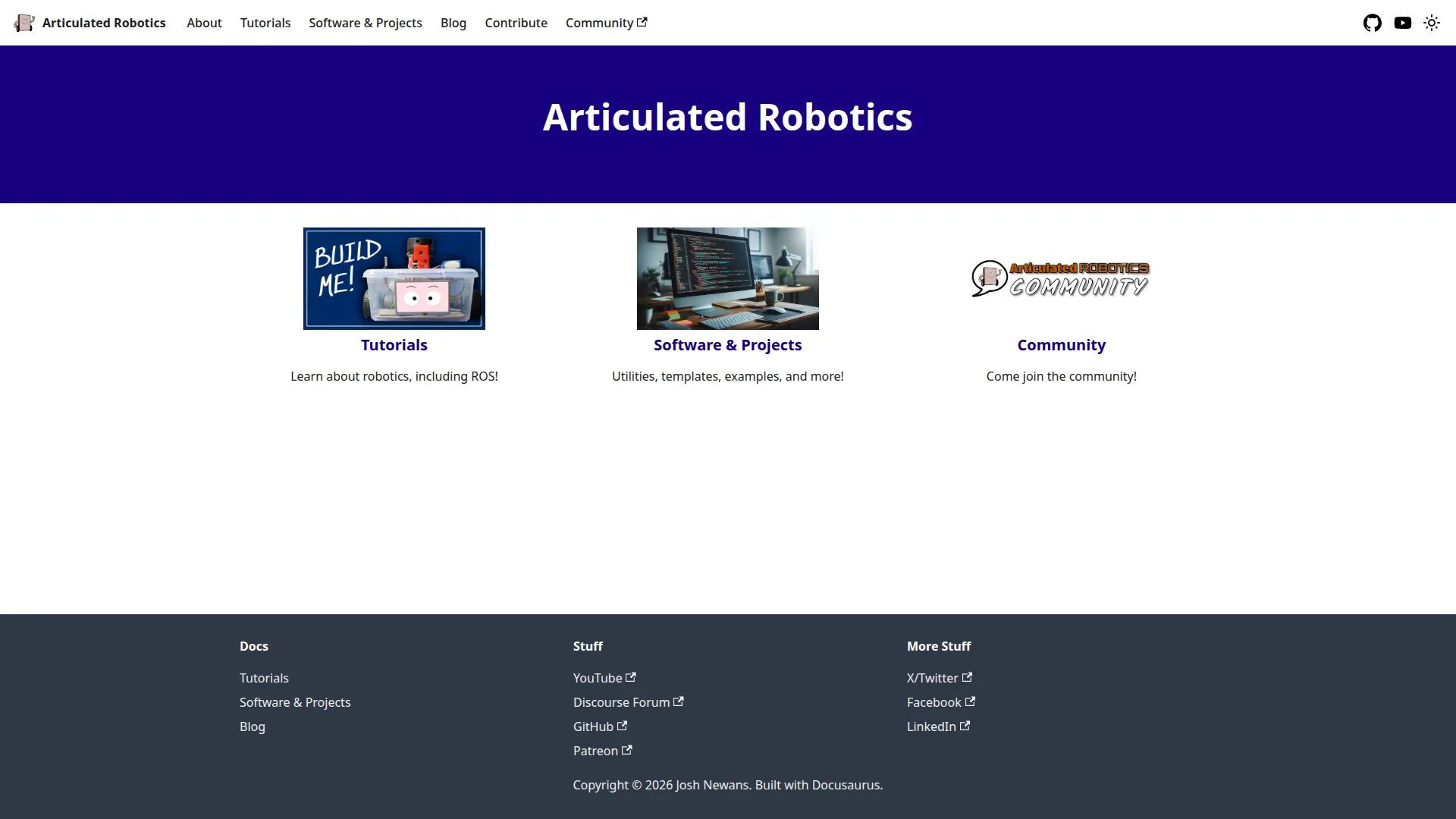This screenshot has height=819, width=1456.
Task: Click the external-link icon beside footer GitHub
Action: point(622,726)
